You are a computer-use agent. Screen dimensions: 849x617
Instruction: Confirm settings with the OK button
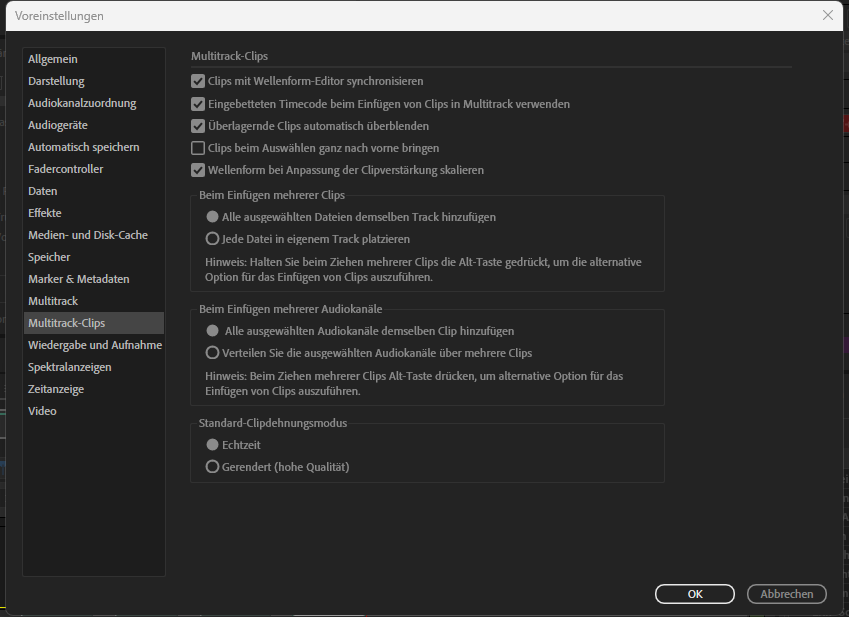pos(694,593)
